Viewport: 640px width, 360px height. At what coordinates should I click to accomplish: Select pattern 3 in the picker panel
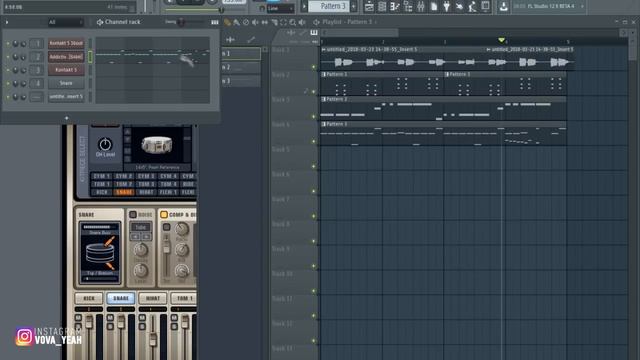point(241,81)
